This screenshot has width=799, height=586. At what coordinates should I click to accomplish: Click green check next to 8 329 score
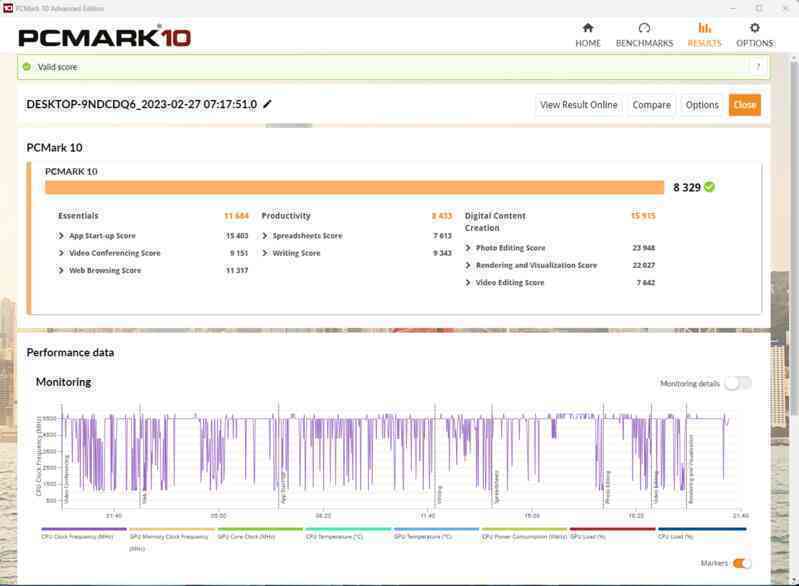709,187
